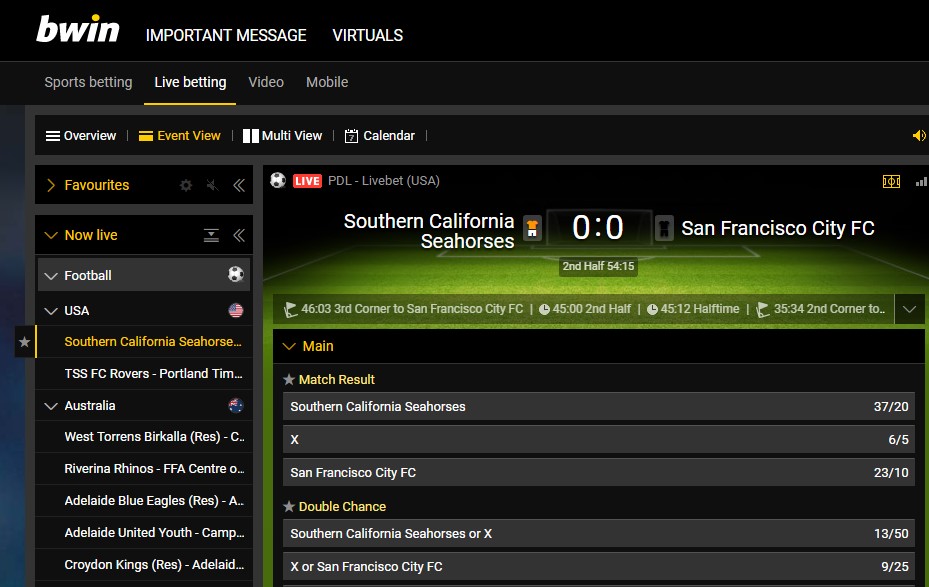Click the collapse-all icon in Now live
929x587 pixels.
[212, 235]
